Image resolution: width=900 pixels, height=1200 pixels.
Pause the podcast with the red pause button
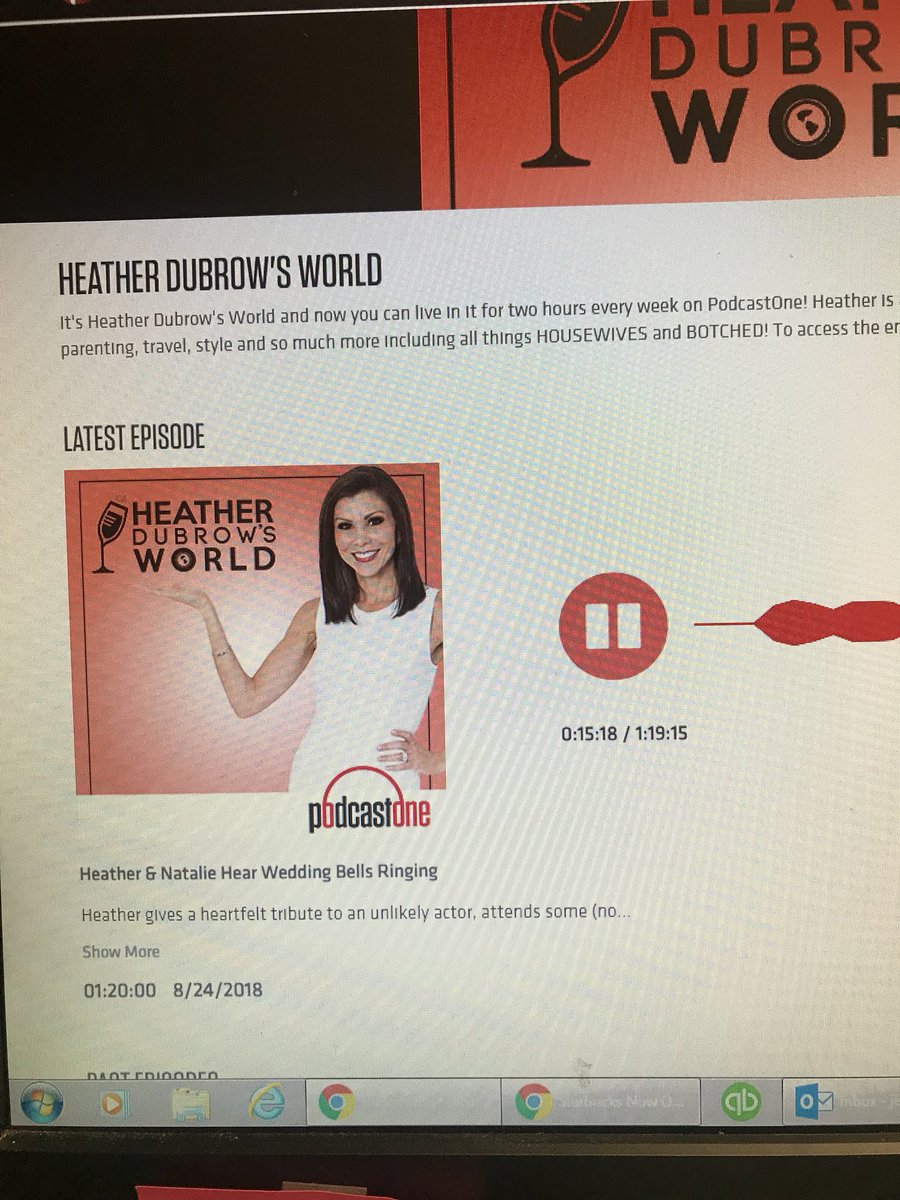[x=612, y=626]
